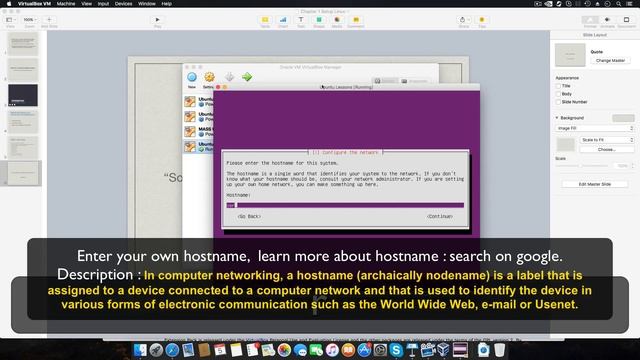Image resolution: width=640 pixels, height=360 pixels.
Task: Open iTunes from the Dock
Action: [332, 350]
